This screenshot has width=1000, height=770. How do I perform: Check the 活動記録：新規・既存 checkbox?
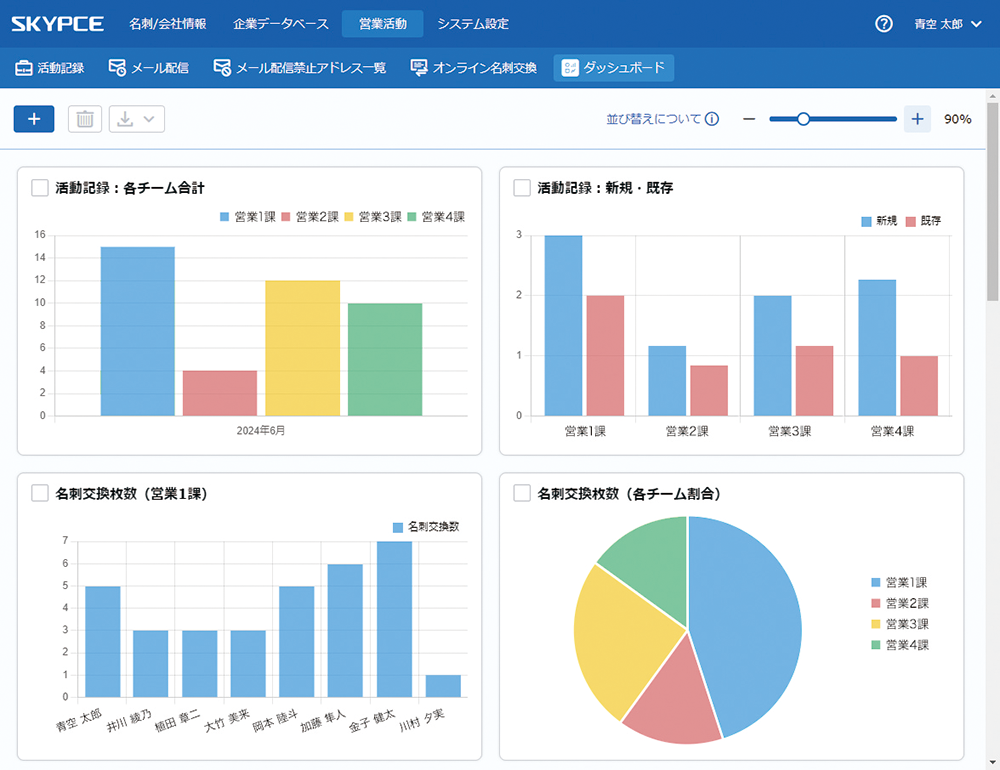pyautogui.click(x=522, y=187)
